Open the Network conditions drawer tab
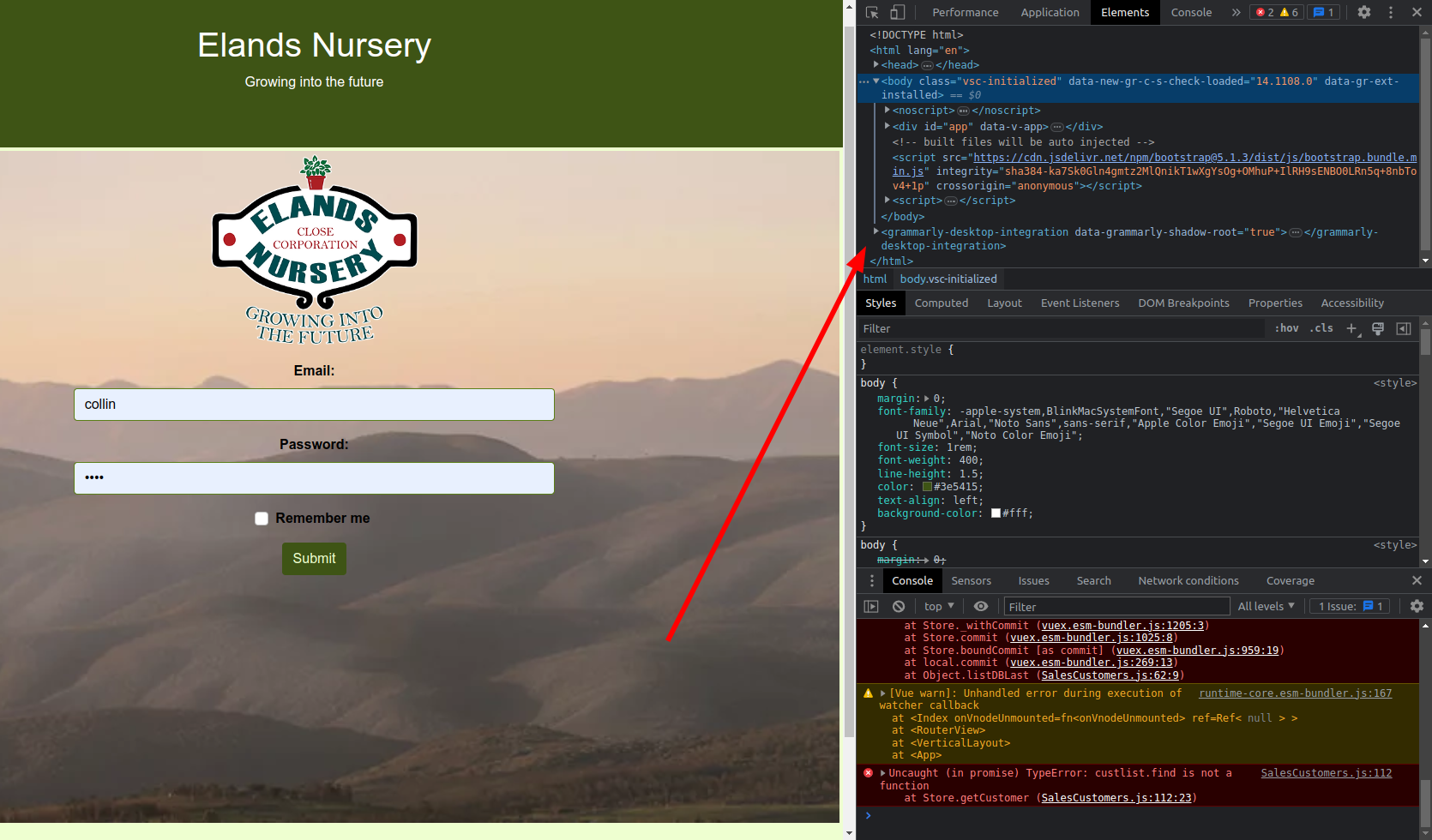This screenshot has width=1432, height=840. (1188, 580)
